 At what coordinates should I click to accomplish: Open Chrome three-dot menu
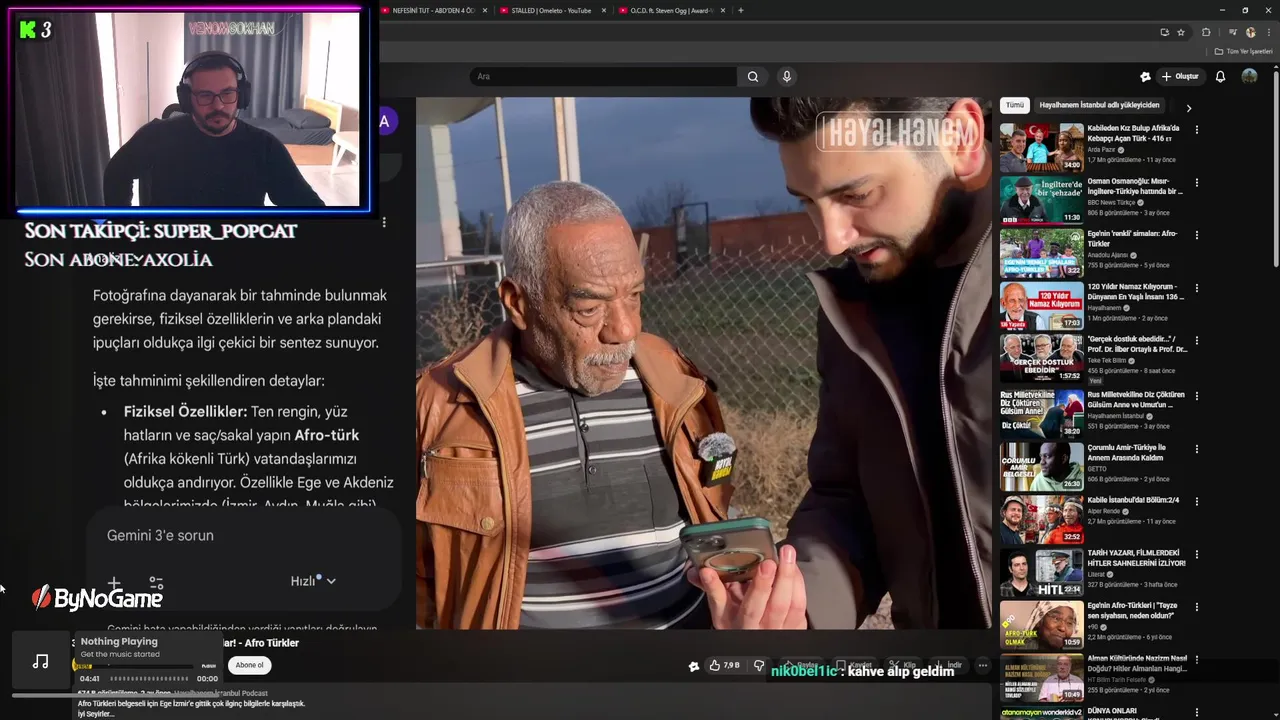pyautogui.click(x=1267, y=32)
